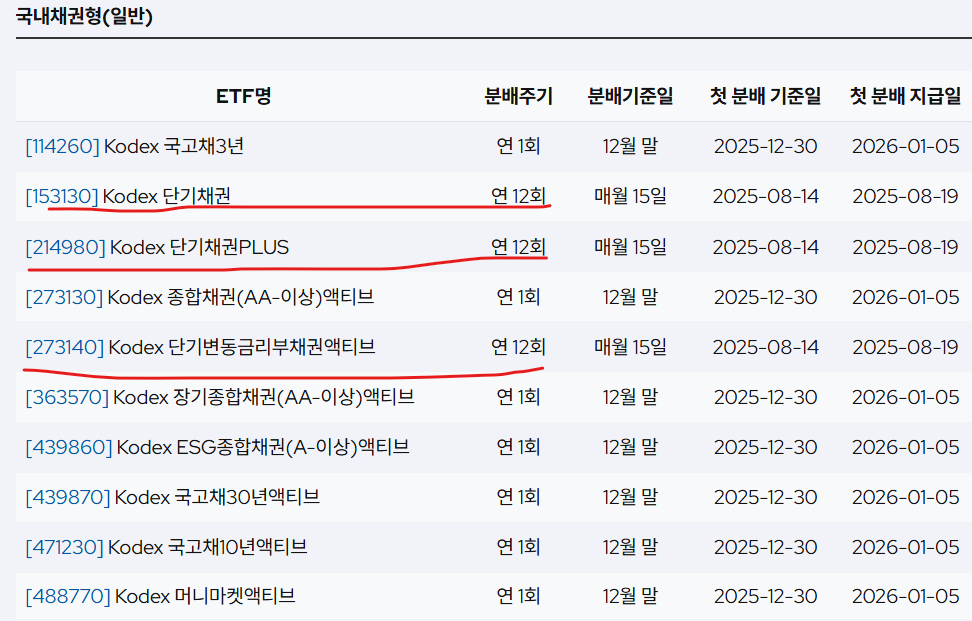
Task: Click 연 1회 in Kodex 머니마켓액티브 row
Action: tap(518, 596)
